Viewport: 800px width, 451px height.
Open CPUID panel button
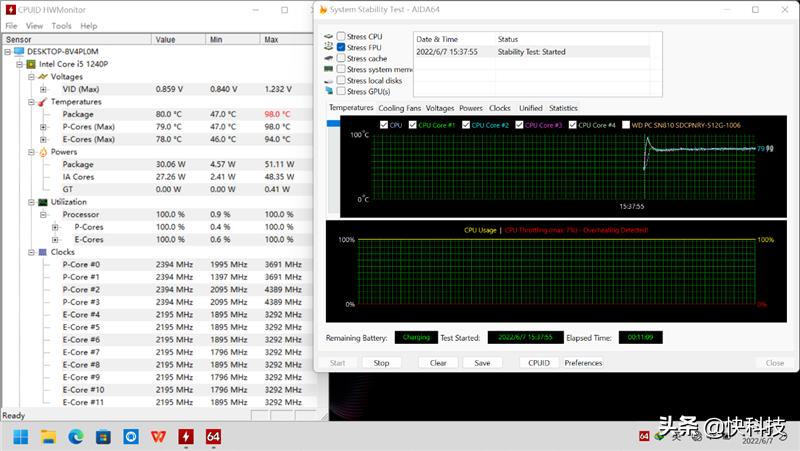539,363
